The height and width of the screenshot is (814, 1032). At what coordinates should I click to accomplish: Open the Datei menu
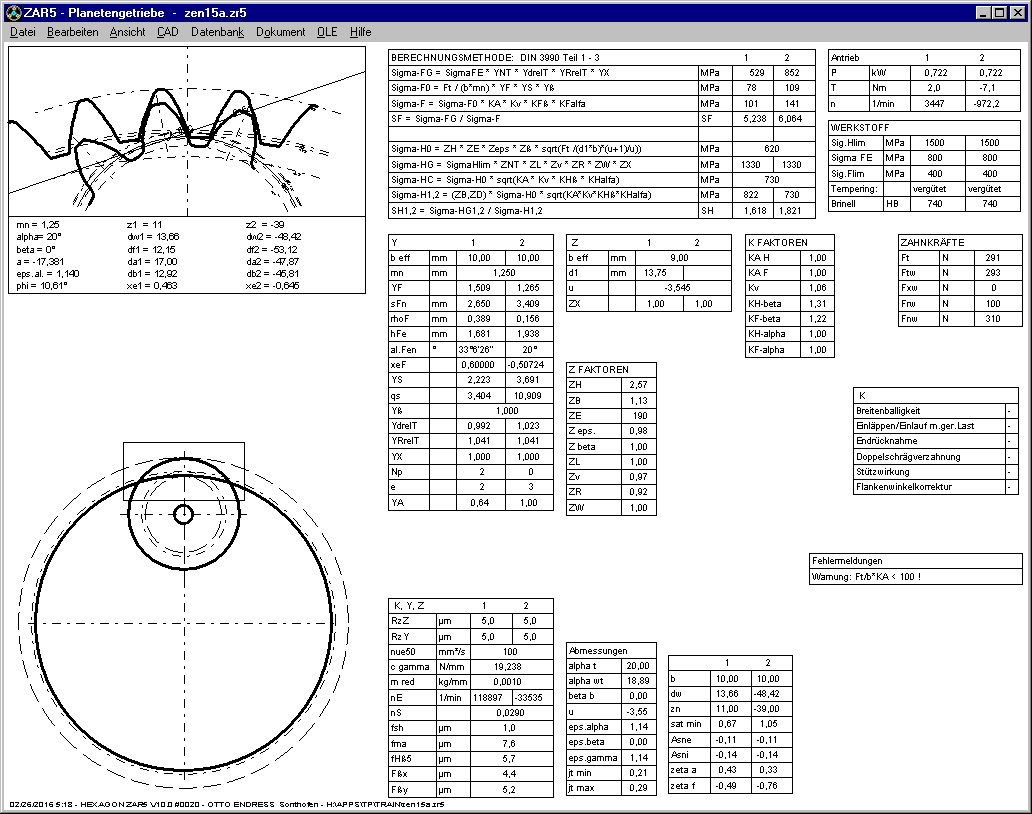[x=22, y=32]
